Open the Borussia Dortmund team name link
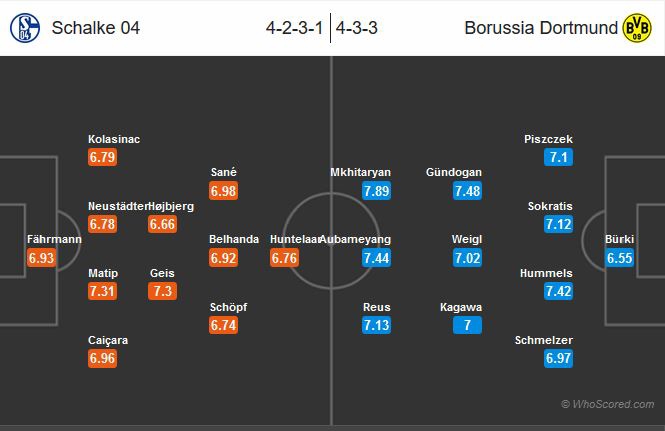This screenshot has height=431, width=665. (541, 28)
